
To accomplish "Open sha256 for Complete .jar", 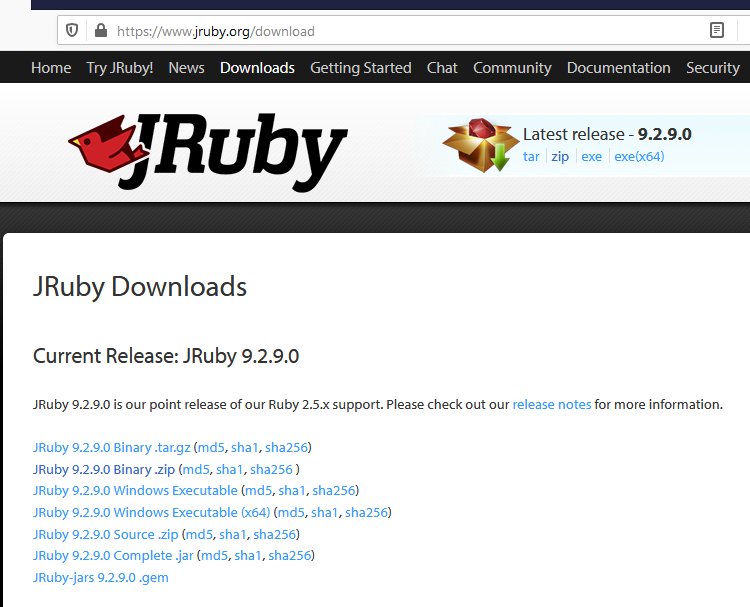I will [x=290, y=556].
